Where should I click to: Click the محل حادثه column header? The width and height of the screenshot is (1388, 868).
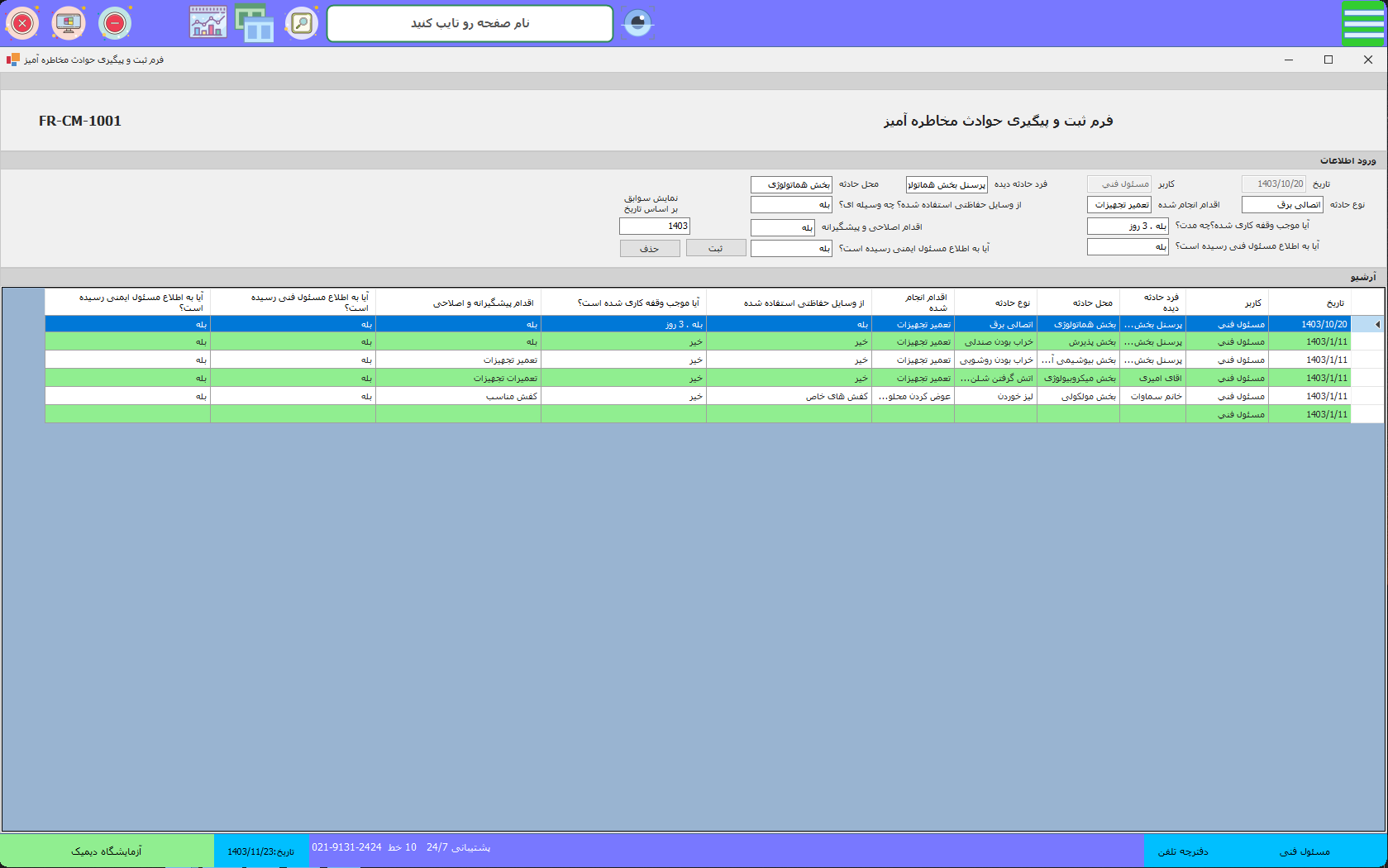click(x=1078, y=303)
